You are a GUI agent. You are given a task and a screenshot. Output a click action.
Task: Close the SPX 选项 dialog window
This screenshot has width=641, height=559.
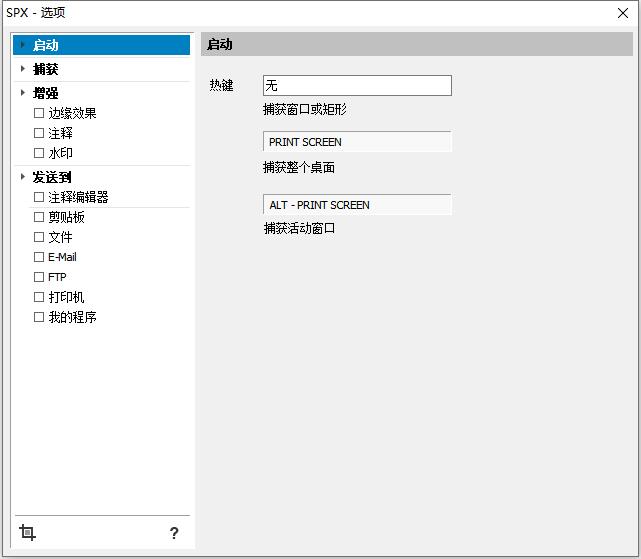pos(625,13)
